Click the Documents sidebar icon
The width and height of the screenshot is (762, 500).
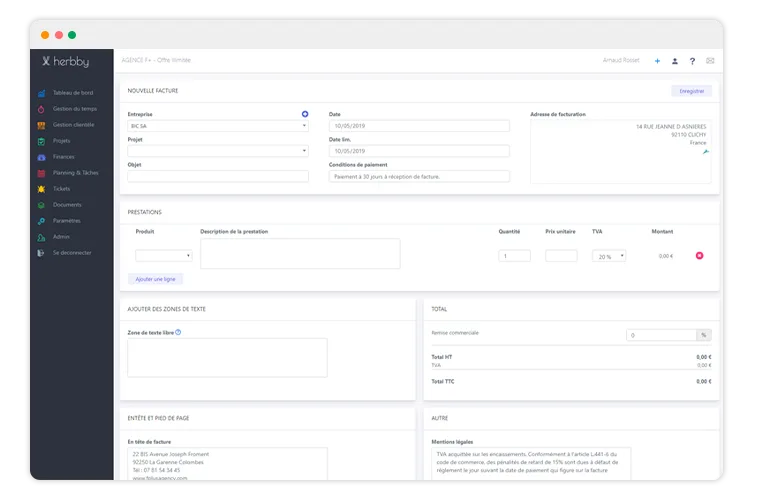(41, 205)
